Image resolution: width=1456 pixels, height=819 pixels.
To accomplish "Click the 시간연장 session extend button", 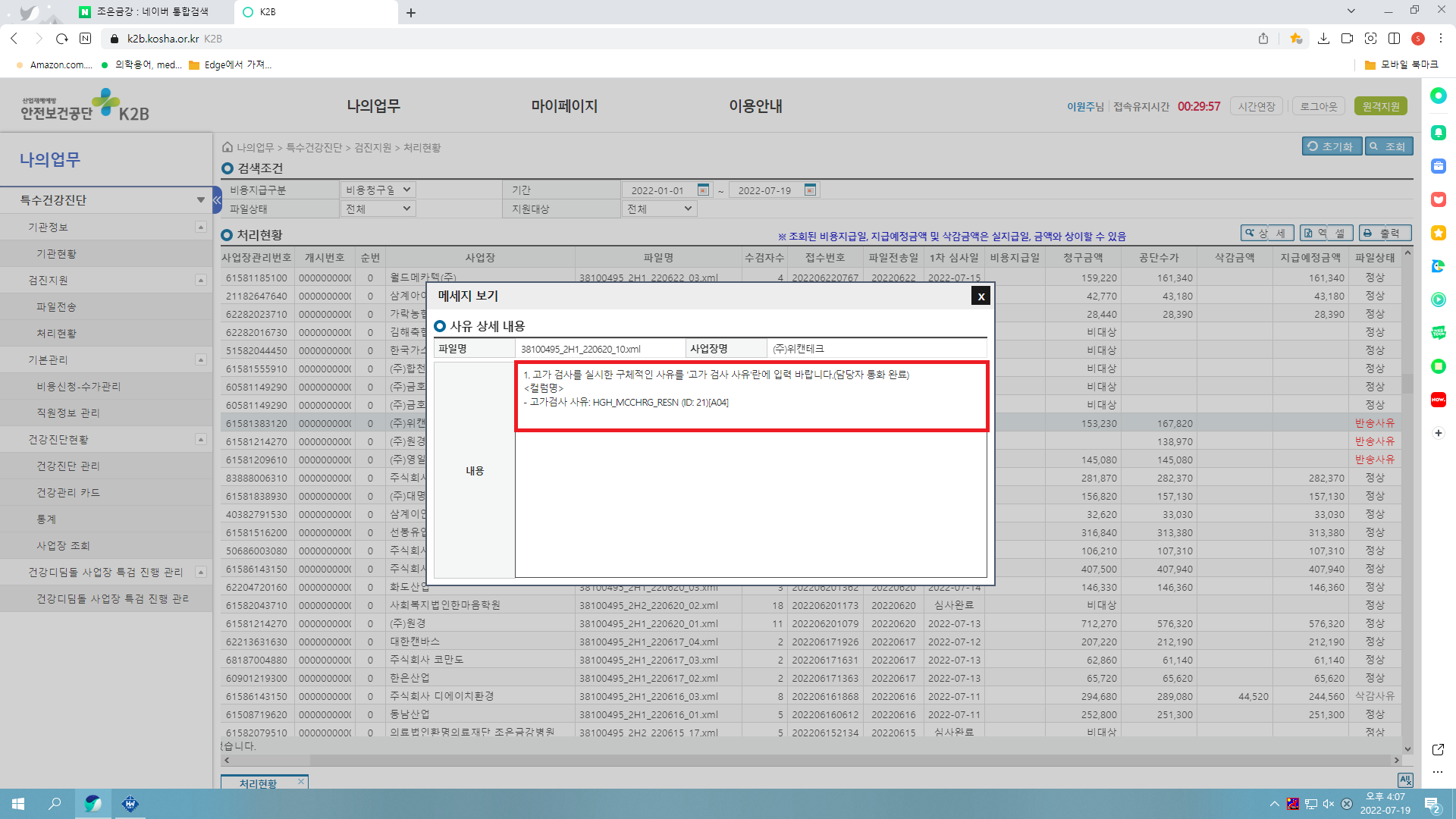I will pos(1257,106).
